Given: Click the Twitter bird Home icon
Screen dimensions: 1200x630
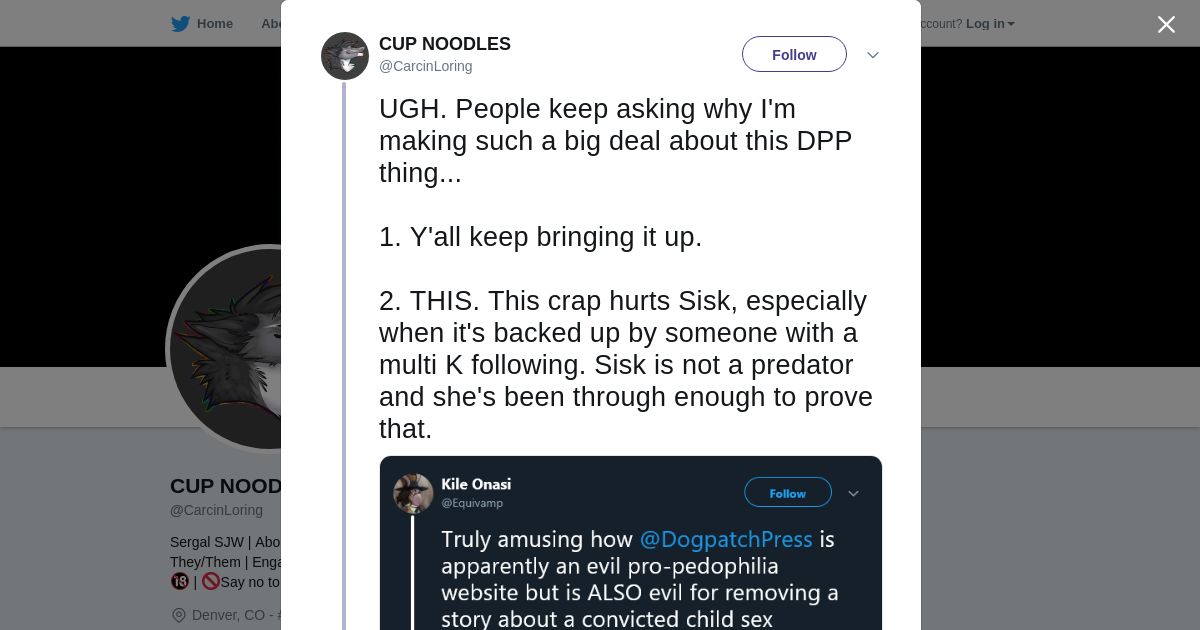Looking at the screenshot, I should pyautogui.click(x=180, y=24).
